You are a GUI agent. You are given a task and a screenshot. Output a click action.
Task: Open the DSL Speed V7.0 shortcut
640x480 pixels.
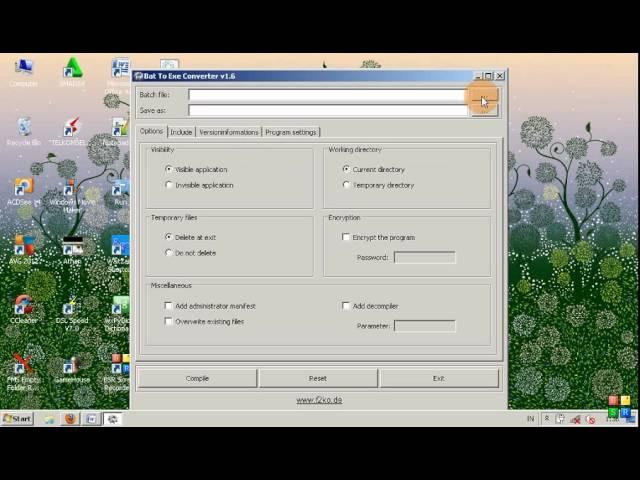pos(72,312)
